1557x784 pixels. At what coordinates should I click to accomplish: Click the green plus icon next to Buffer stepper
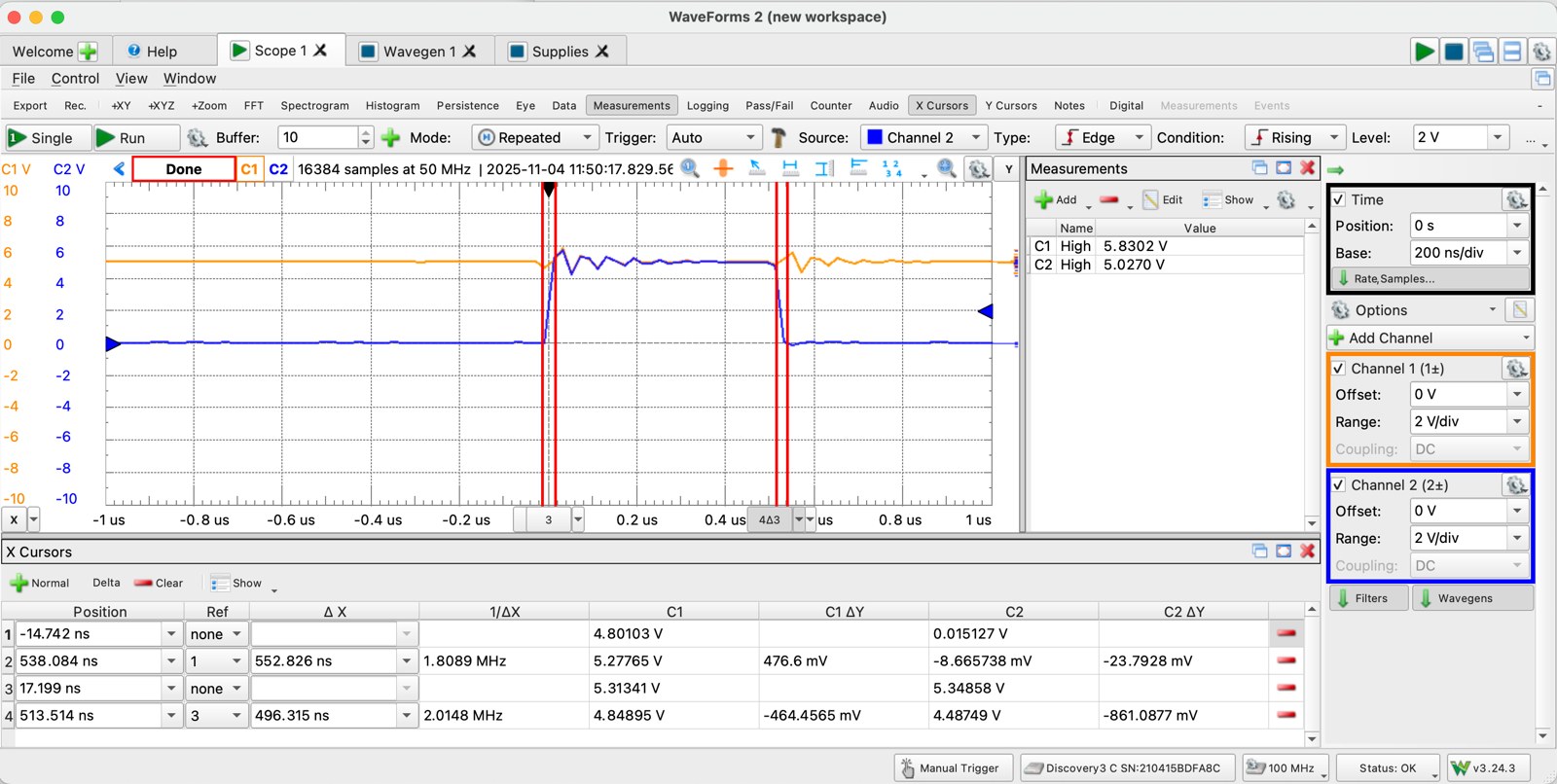[x=391, y=138]
